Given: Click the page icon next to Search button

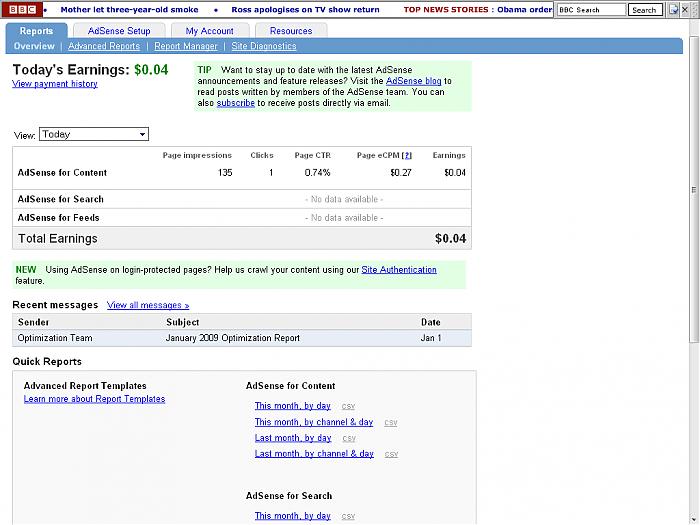Looking at the screenshot, I should click(673, 9).
